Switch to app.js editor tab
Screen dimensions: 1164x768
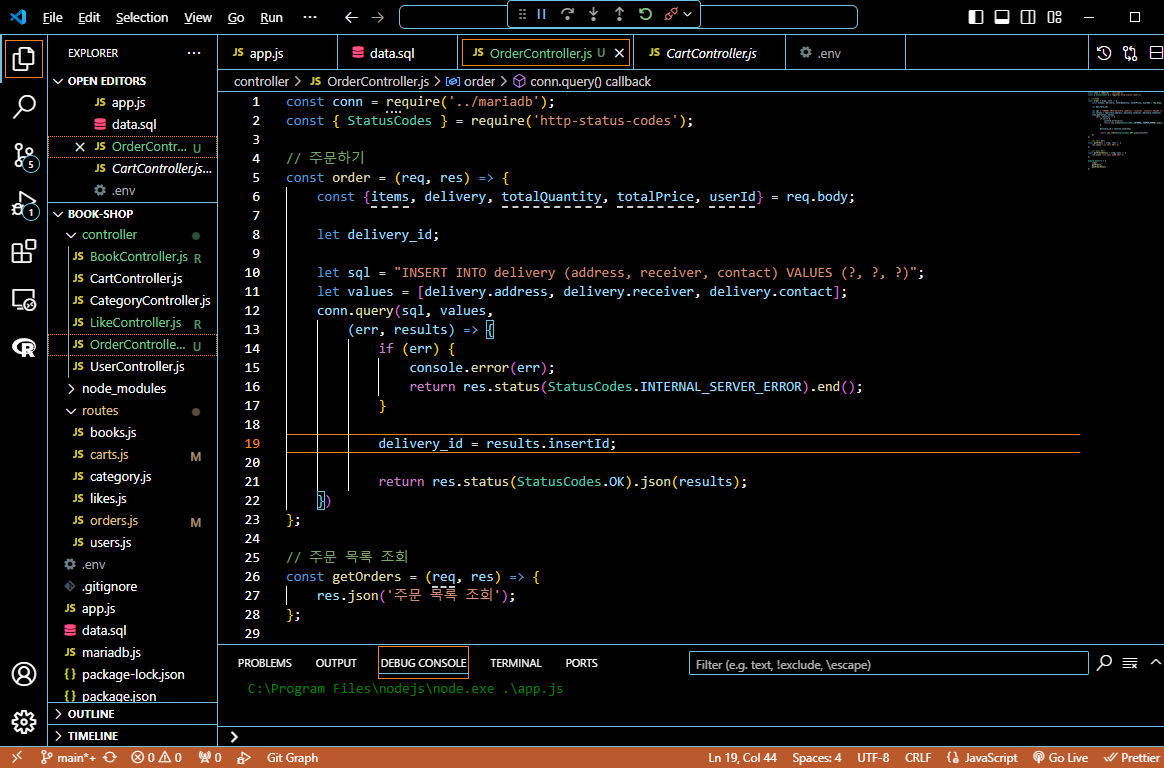tap(267, 53)
